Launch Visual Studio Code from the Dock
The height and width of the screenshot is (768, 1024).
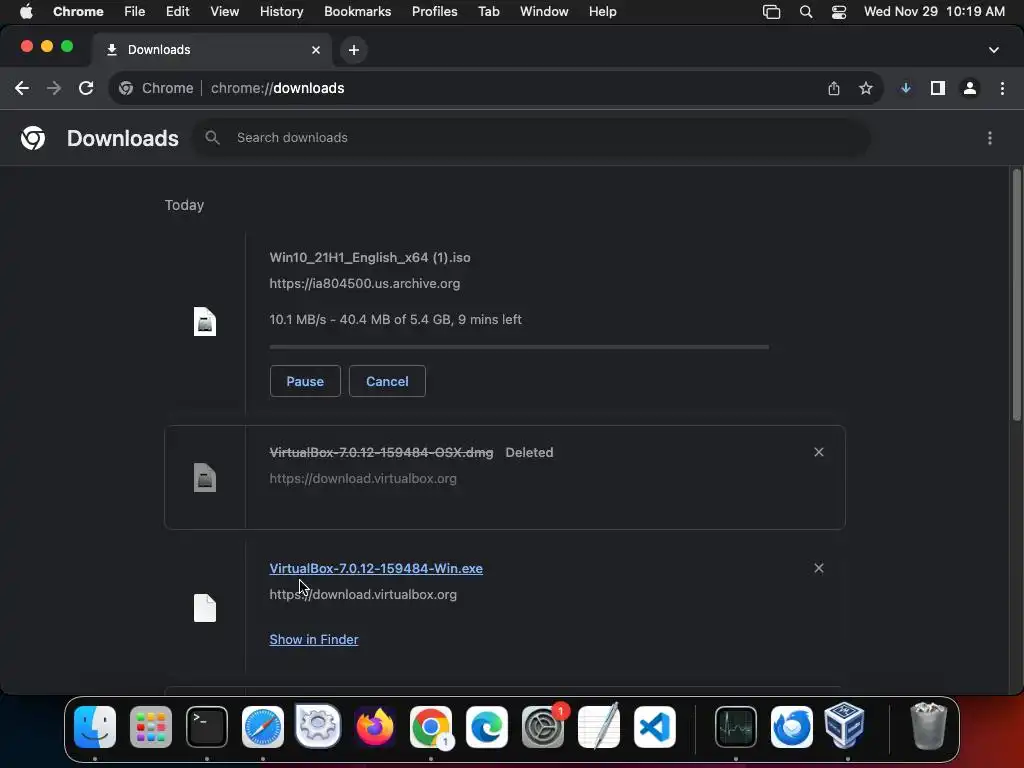pyautogui.click(x=654, y=727)
